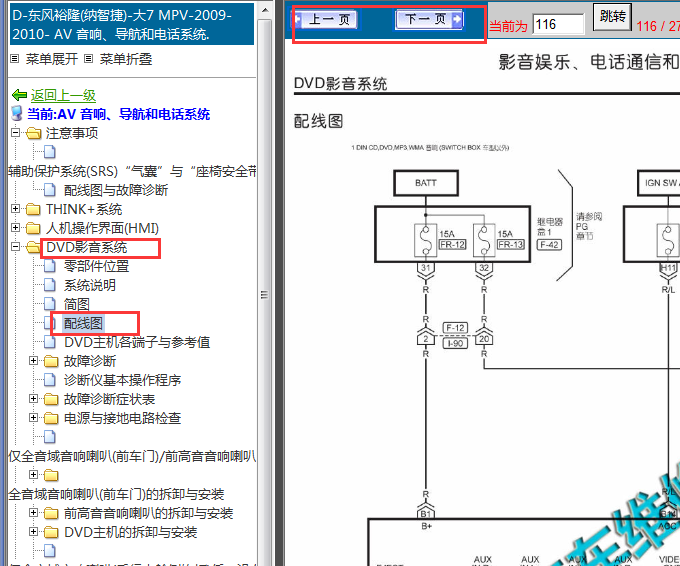Screen dimensions: 680x566
Task: Open the 系统说明 page
Action: (x=90, y=285)
